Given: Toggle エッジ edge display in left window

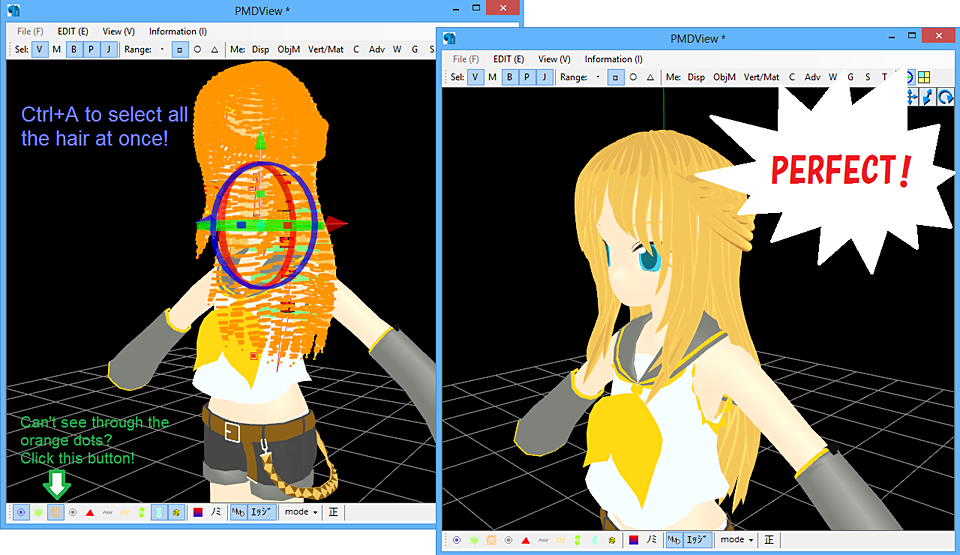Looking at the screenshot, I should click(x=261, y=512).
